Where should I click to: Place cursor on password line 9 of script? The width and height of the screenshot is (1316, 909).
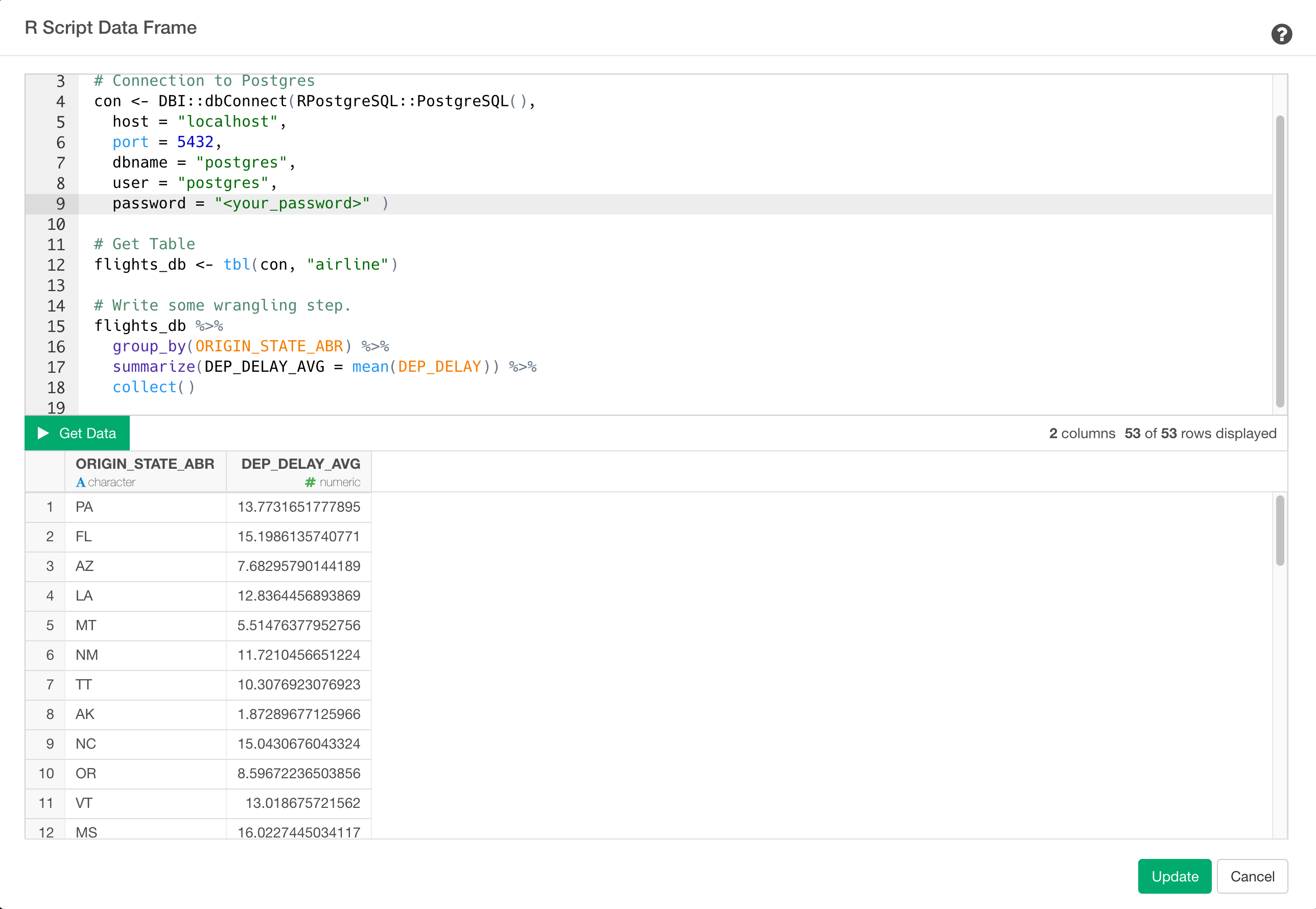[674, 204]
